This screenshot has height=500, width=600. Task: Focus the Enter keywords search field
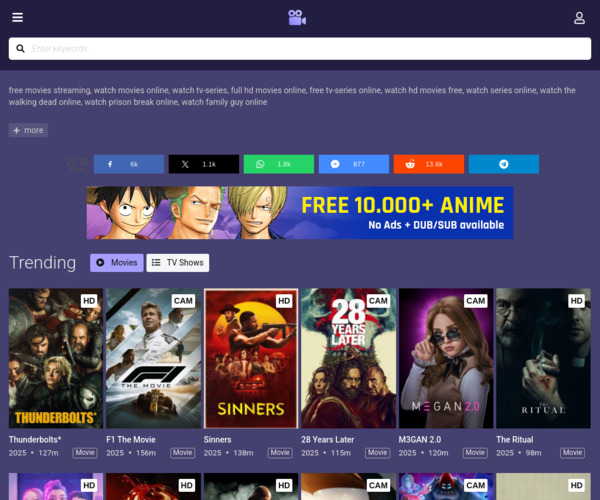pyautogui.click(x=300, y=49)
